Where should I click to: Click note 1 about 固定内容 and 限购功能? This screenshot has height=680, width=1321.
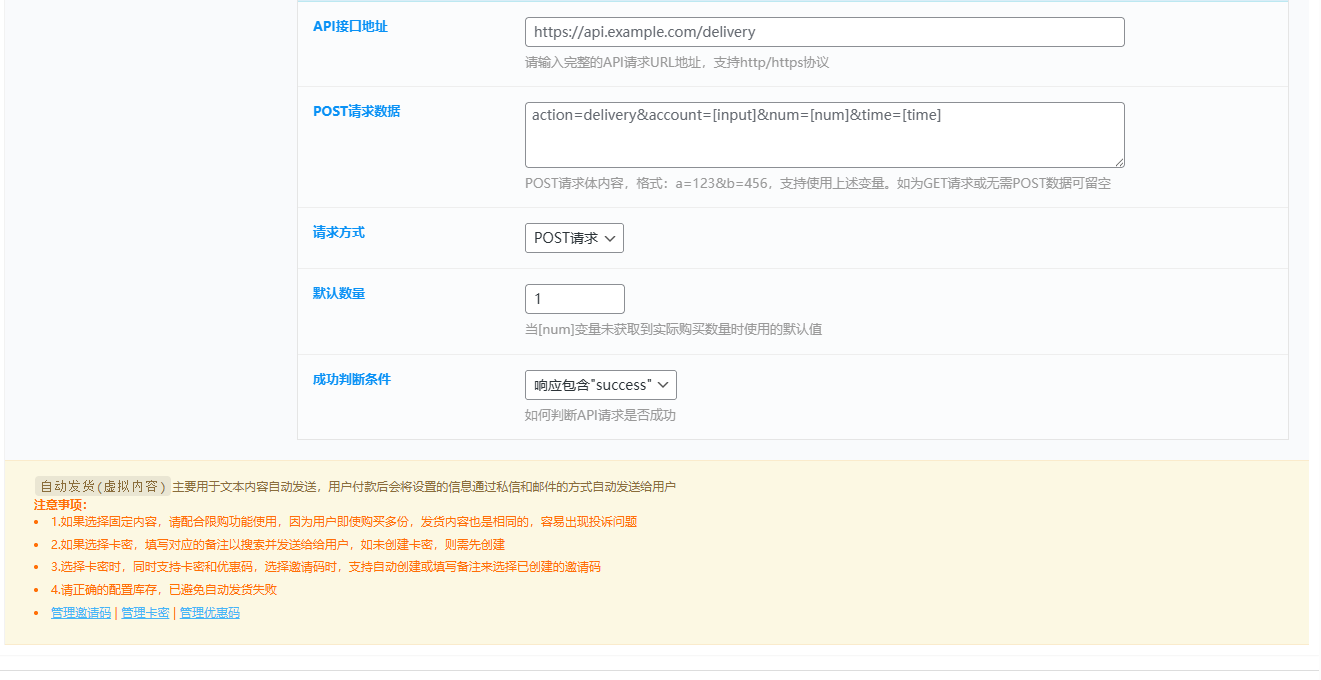click(344, 521)
